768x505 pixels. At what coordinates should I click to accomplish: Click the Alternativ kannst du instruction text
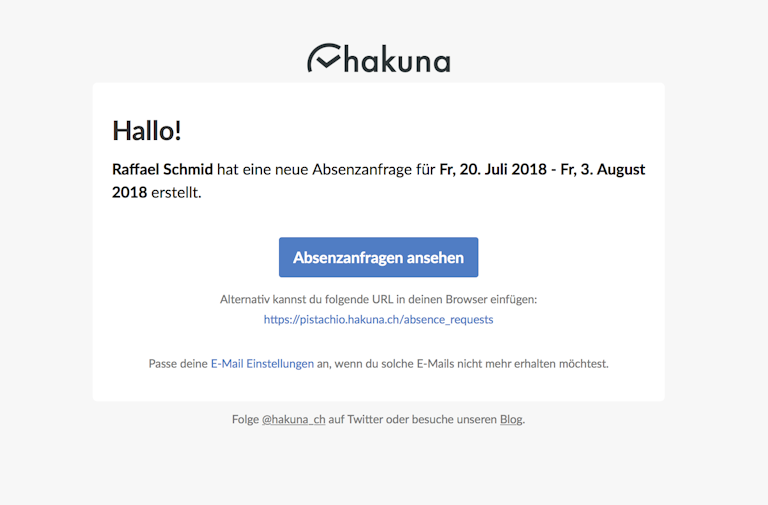click(378, 299)
